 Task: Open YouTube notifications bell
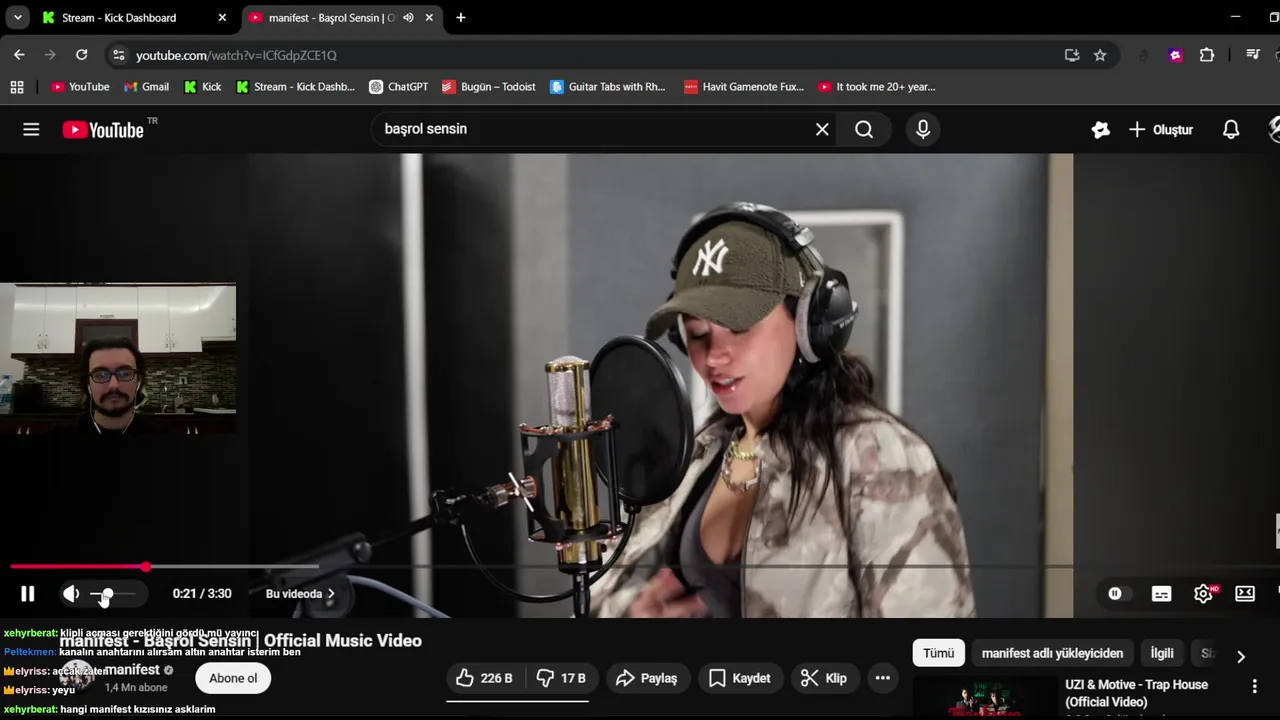[x=1231, y=129]
